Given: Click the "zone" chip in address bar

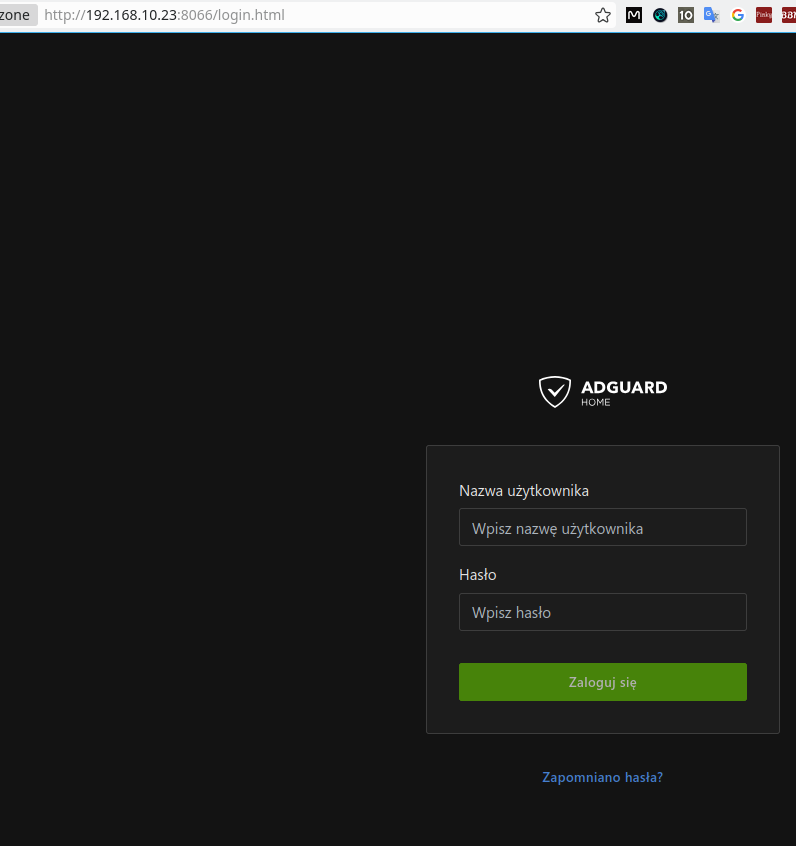Looking at the screenshot, I should click(x=17, y=15).
